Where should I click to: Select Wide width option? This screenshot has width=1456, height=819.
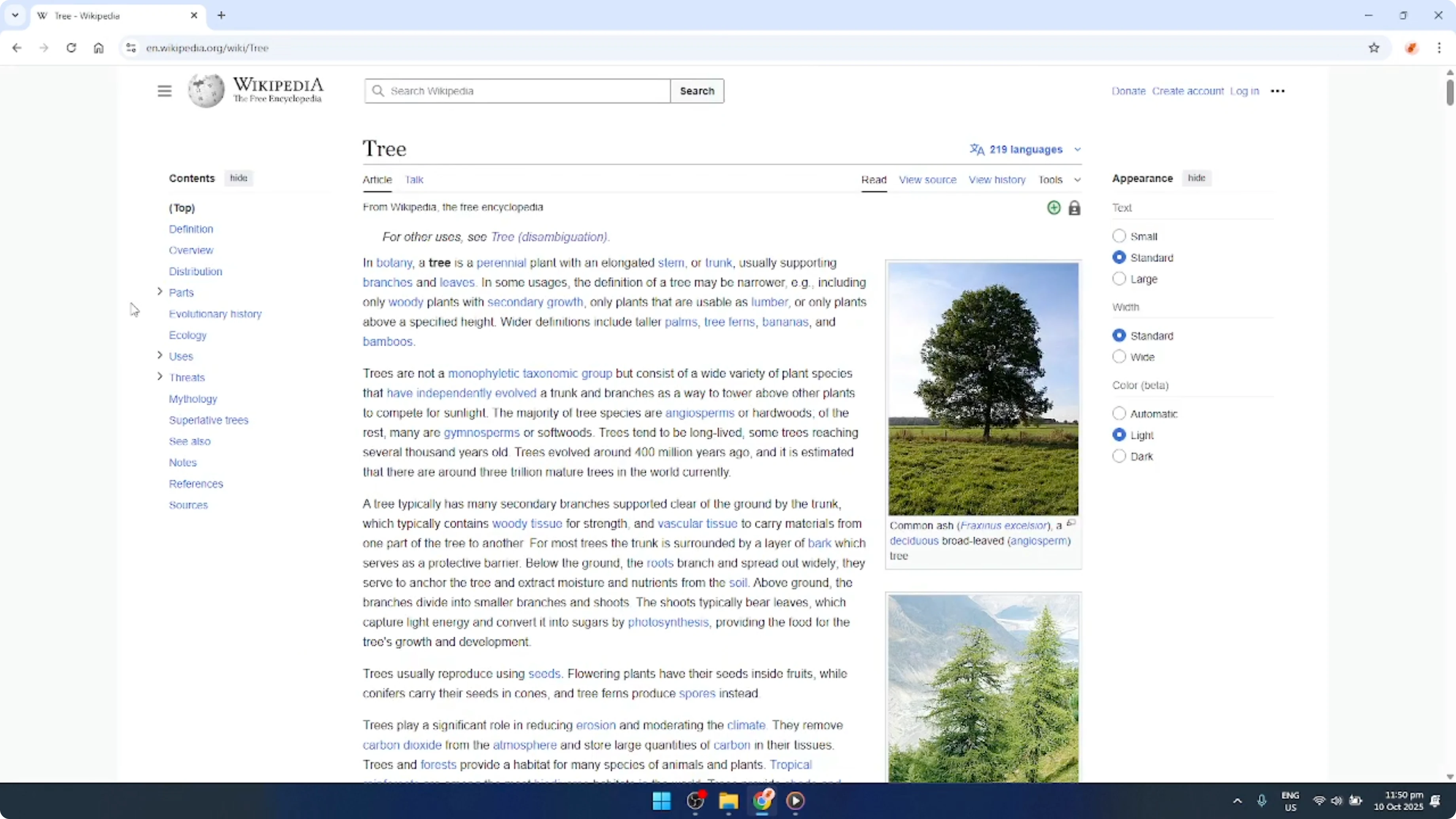1119,356
